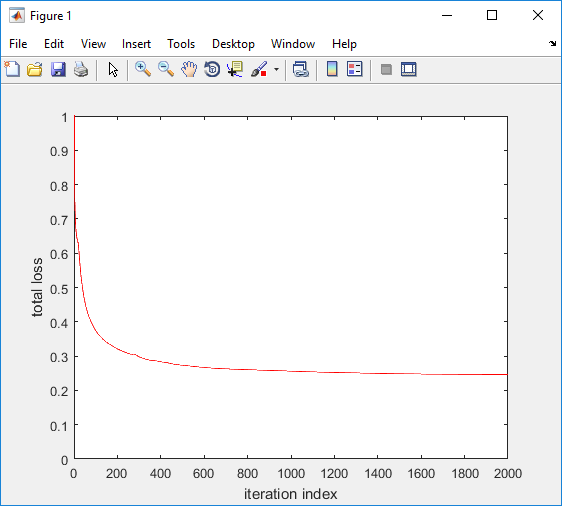Show Plot Tools and dock figure
Screen dimensions: 562x506
[409, 69]
